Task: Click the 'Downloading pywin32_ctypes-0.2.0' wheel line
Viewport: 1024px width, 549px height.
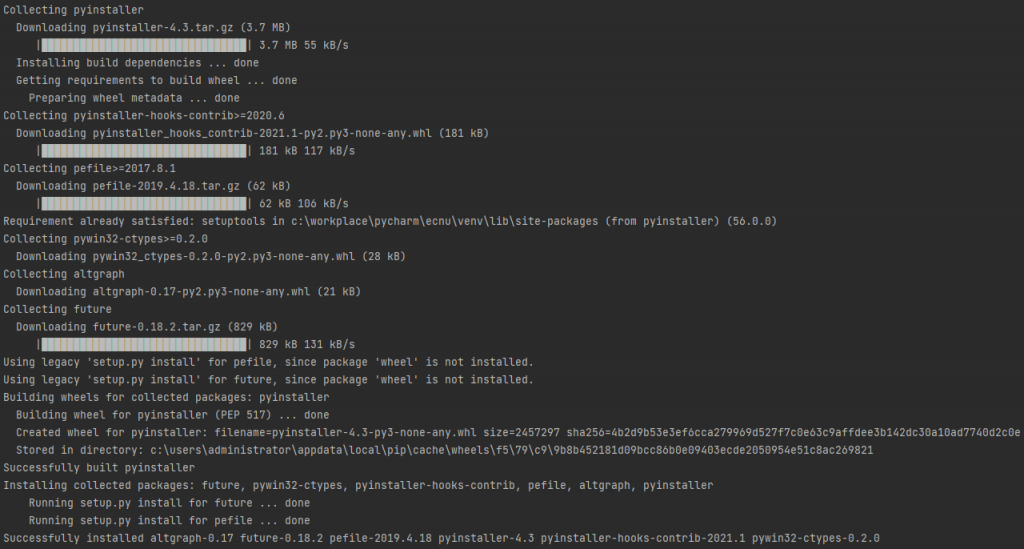Action: point(211,257)
